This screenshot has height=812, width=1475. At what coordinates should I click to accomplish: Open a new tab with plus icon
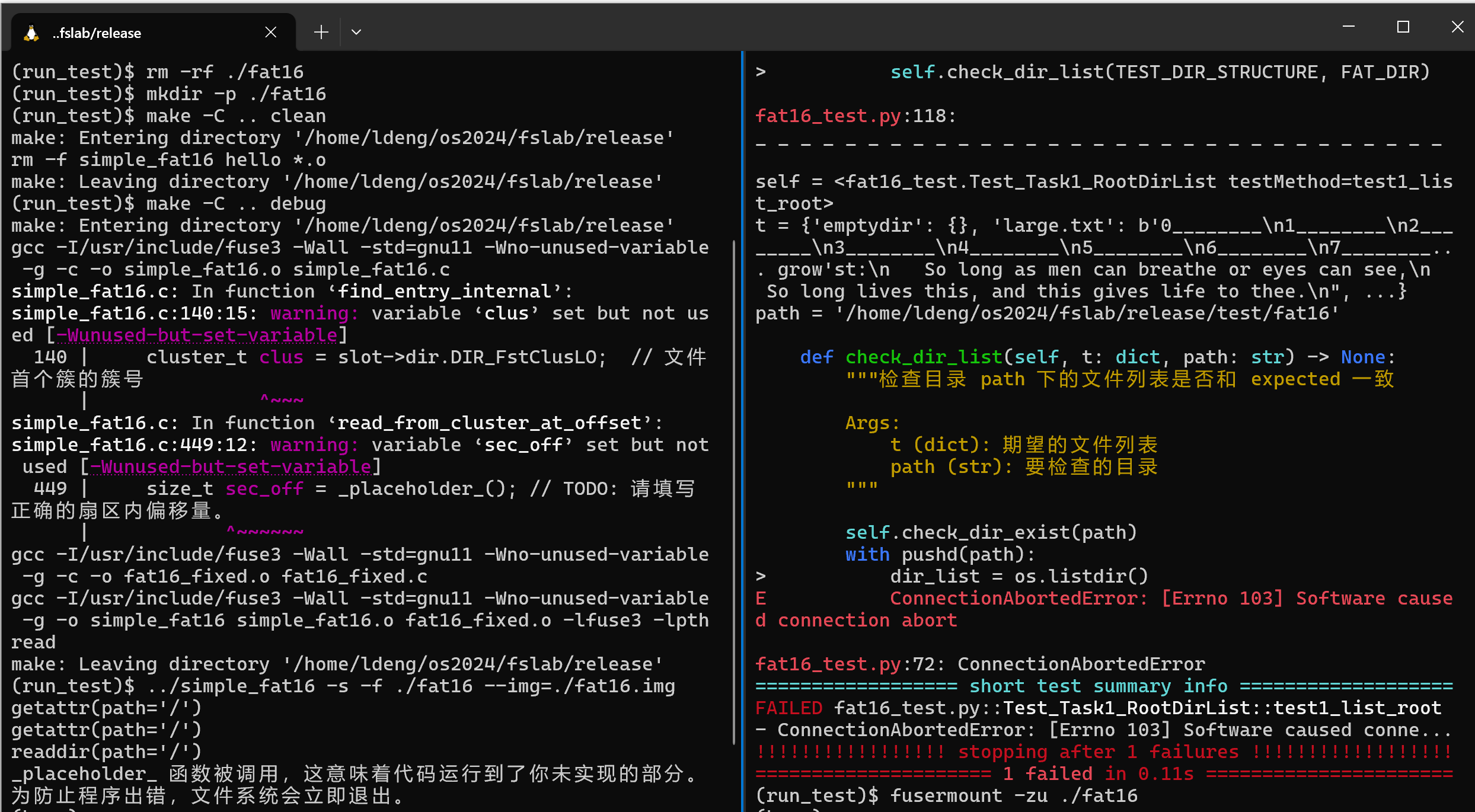[321, 32]
